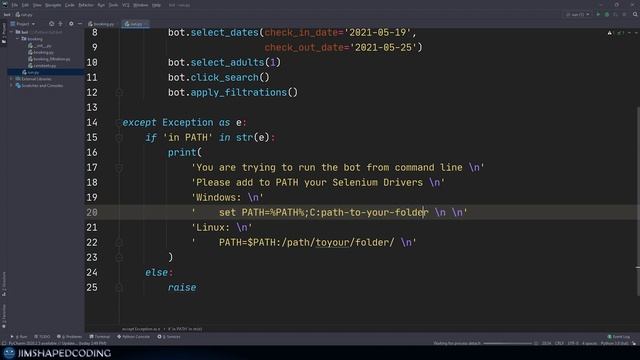
Task: Open __init__.py in project tree
Action: [40, 46]
